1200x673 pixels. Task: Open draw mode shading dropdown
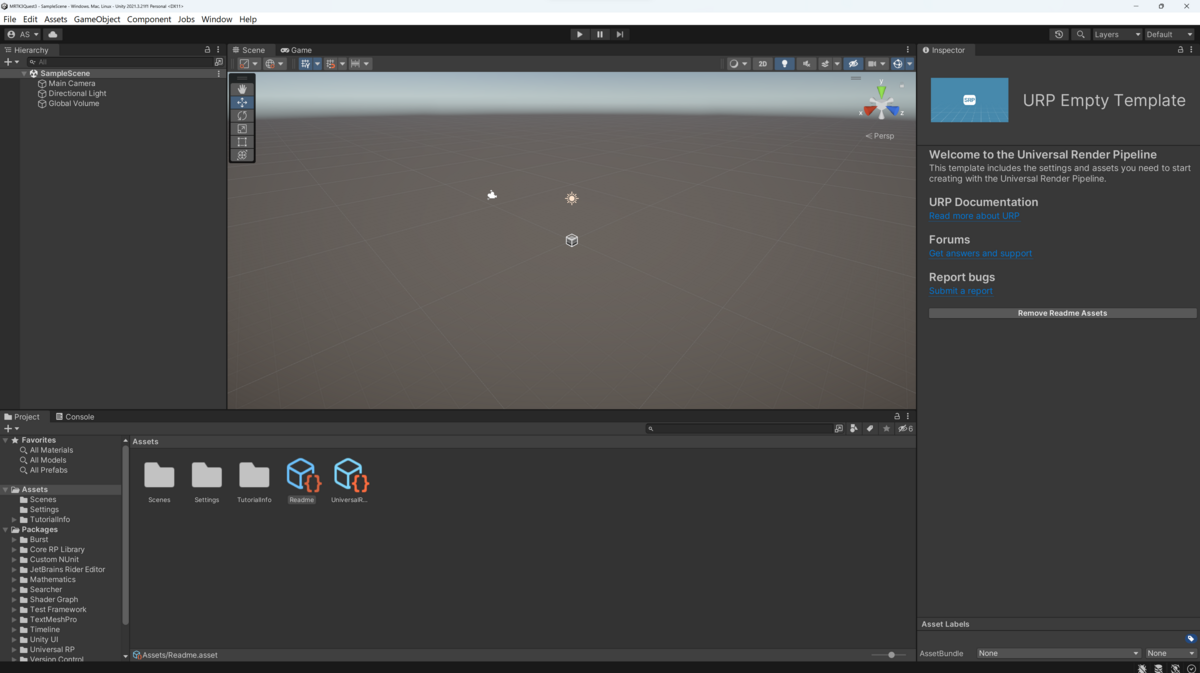pos(738,64)
